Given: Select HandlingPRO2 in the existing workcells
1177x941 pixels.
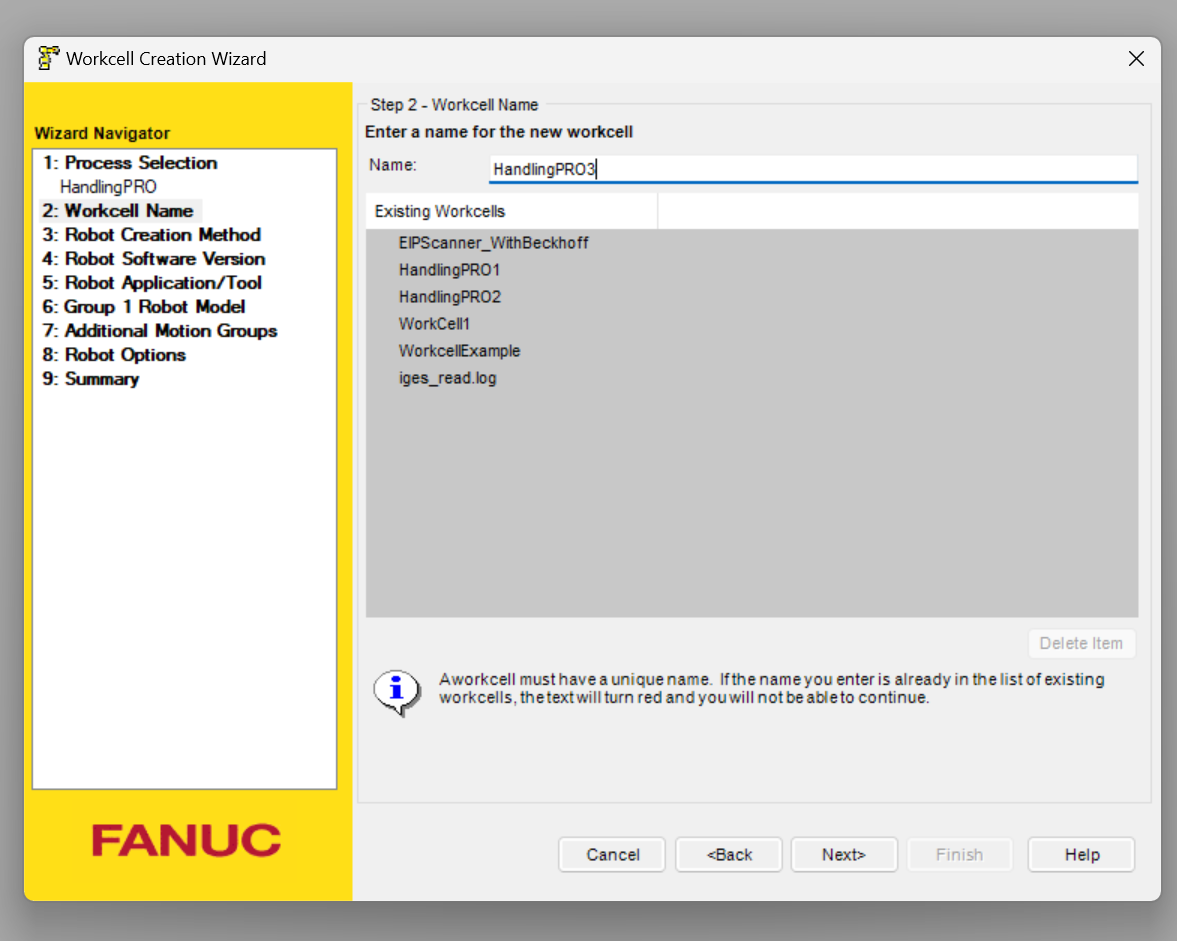Looking at the screenshot, I should [450, 297].
